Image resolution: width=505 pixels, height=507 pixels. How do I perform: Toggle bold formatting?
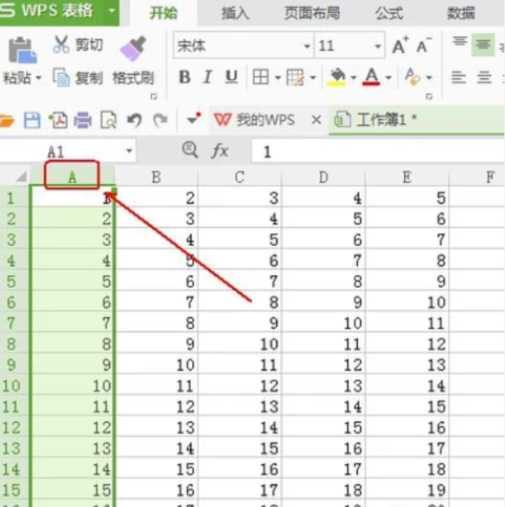click(185, 77)
